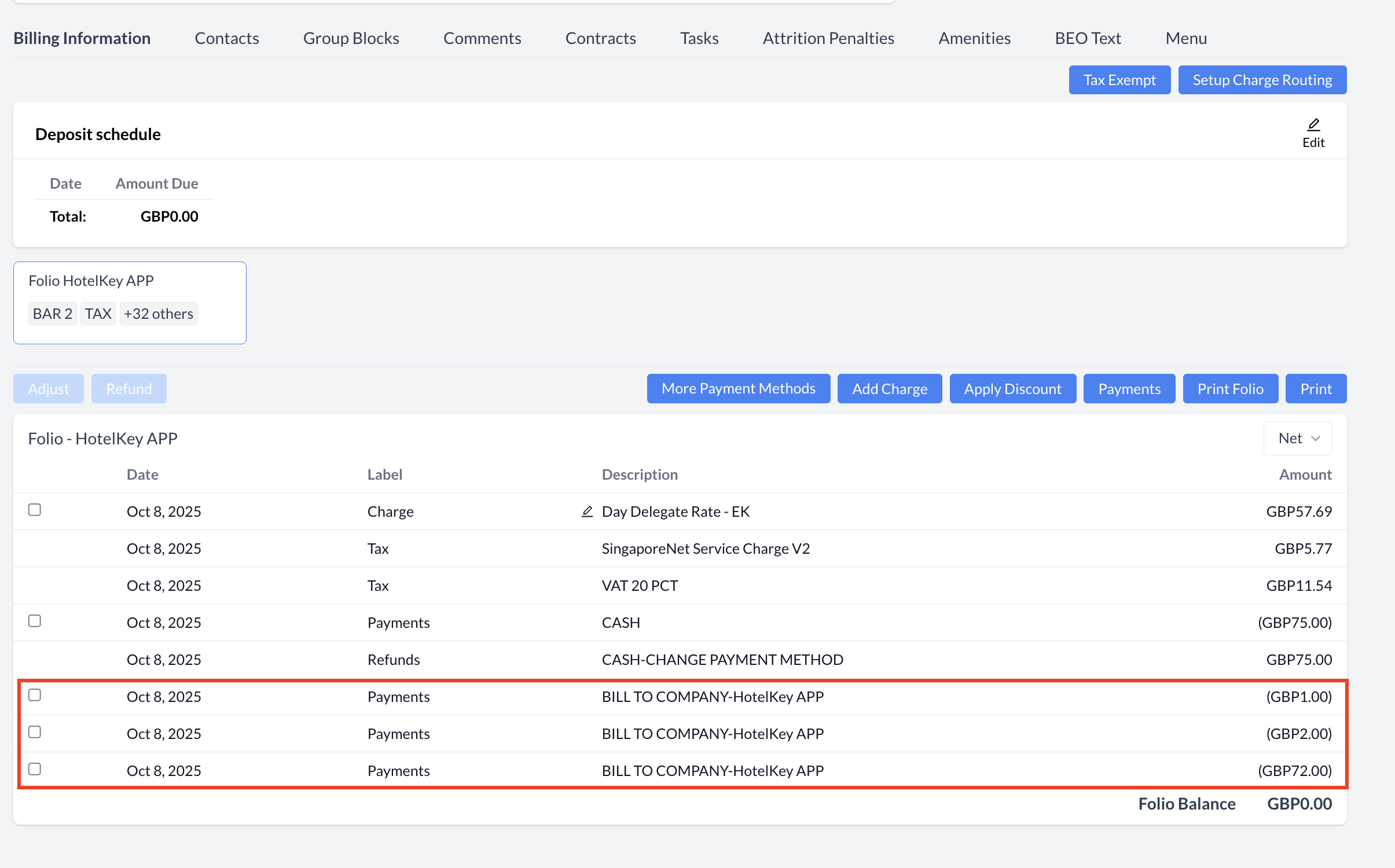The image size is (1395, 868).
Task: Tick checkbox for GBP2.00 company payment
Action: (35, 732)
